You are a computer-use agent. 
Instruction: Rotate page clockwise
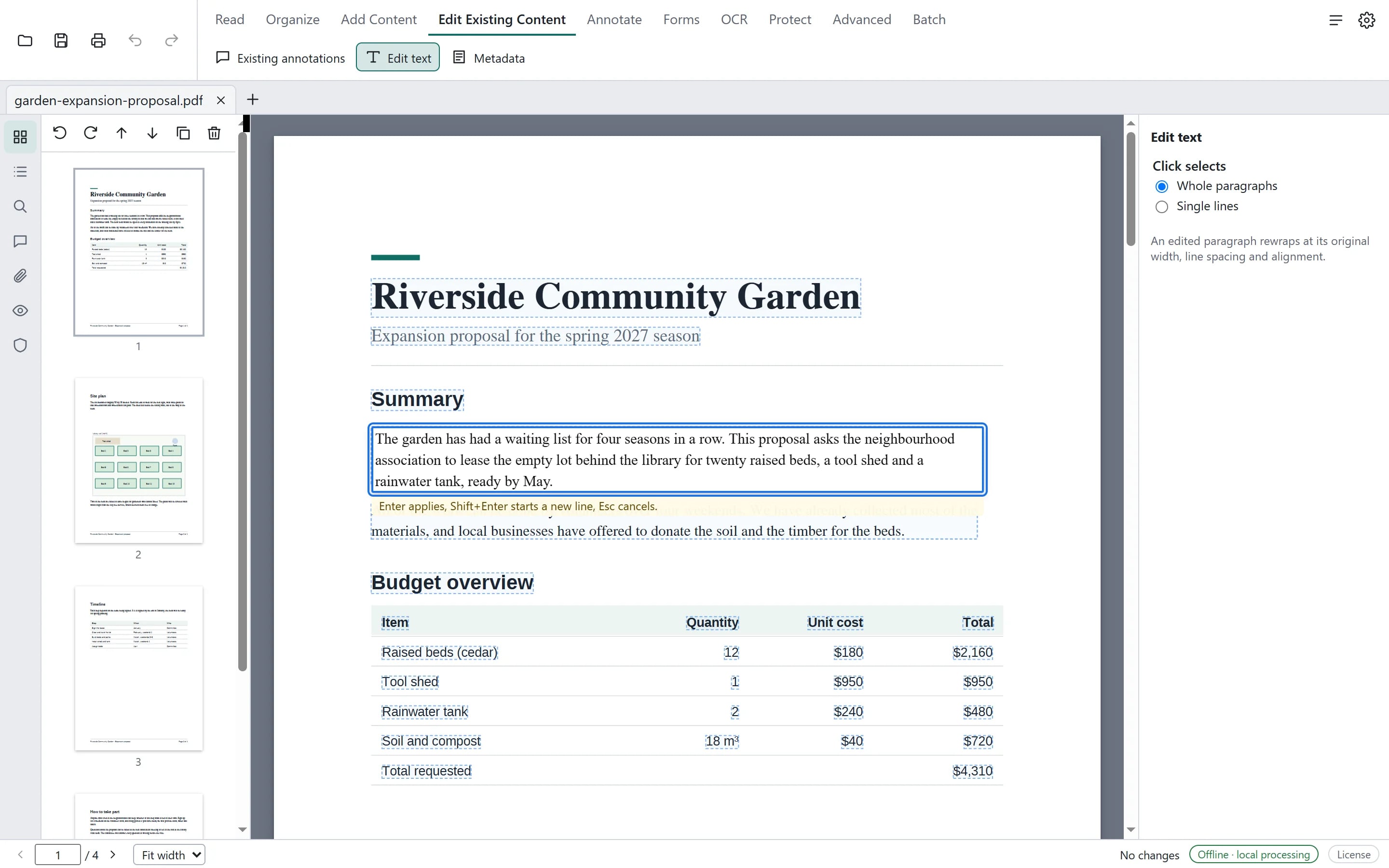[x=91, y=133]
